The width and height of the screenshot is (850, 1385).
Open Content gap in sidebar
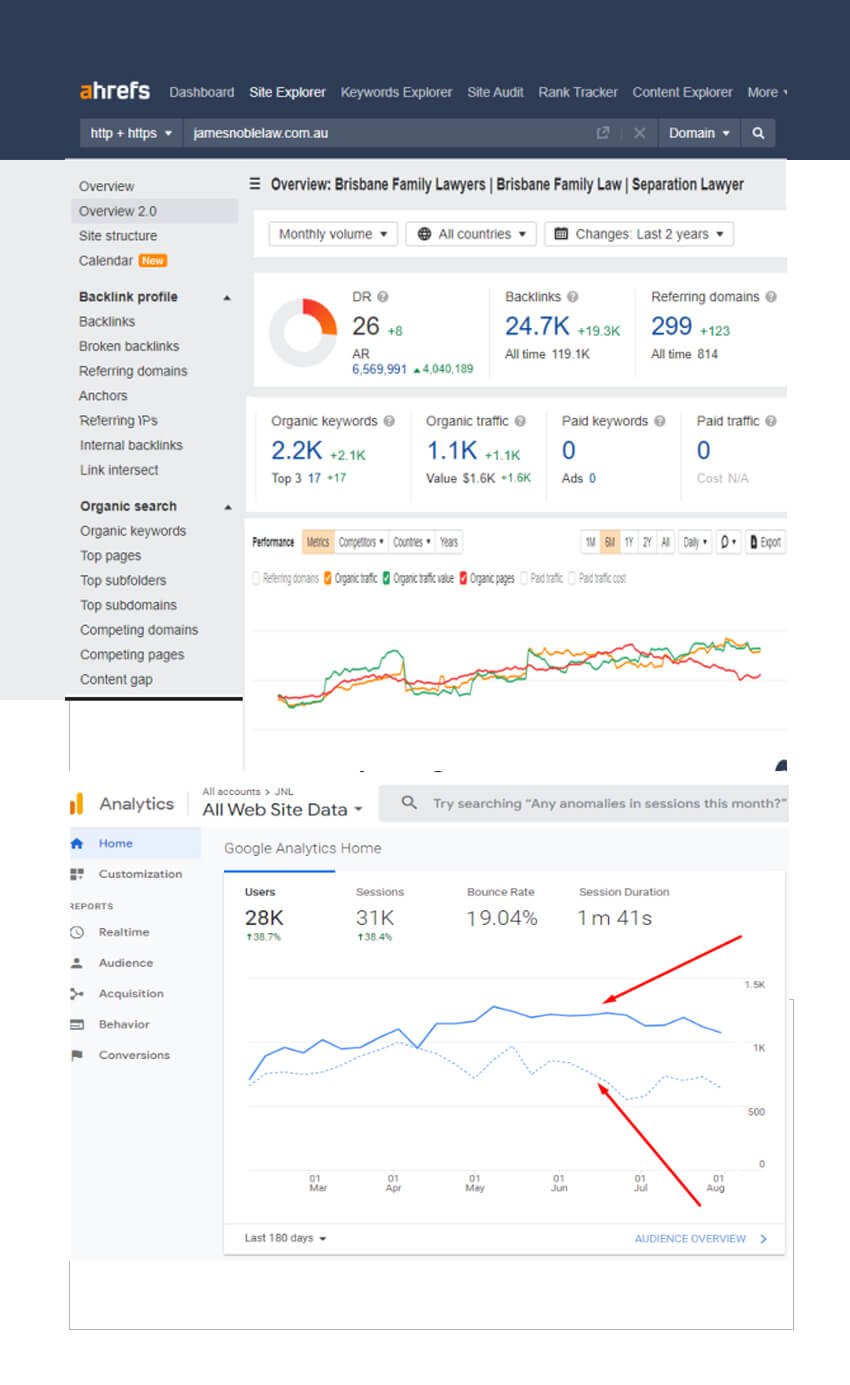pos(116,679)
